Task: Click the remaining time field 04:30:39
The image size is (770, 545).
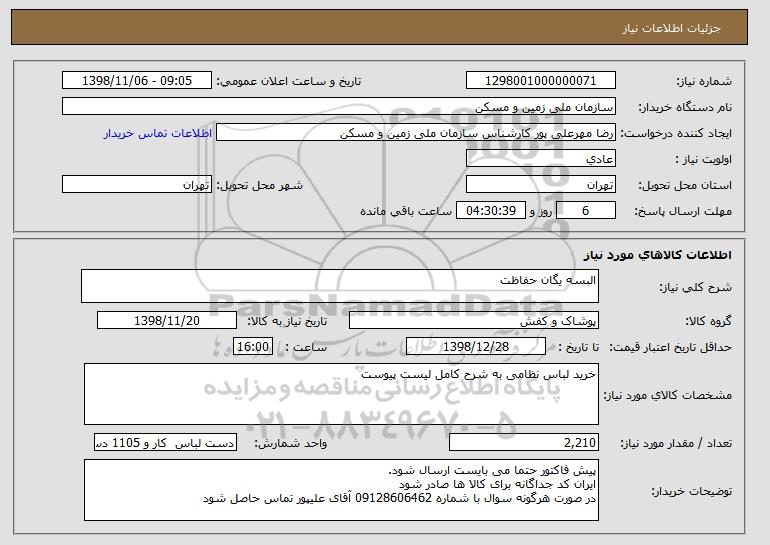Action: [491, 211]
